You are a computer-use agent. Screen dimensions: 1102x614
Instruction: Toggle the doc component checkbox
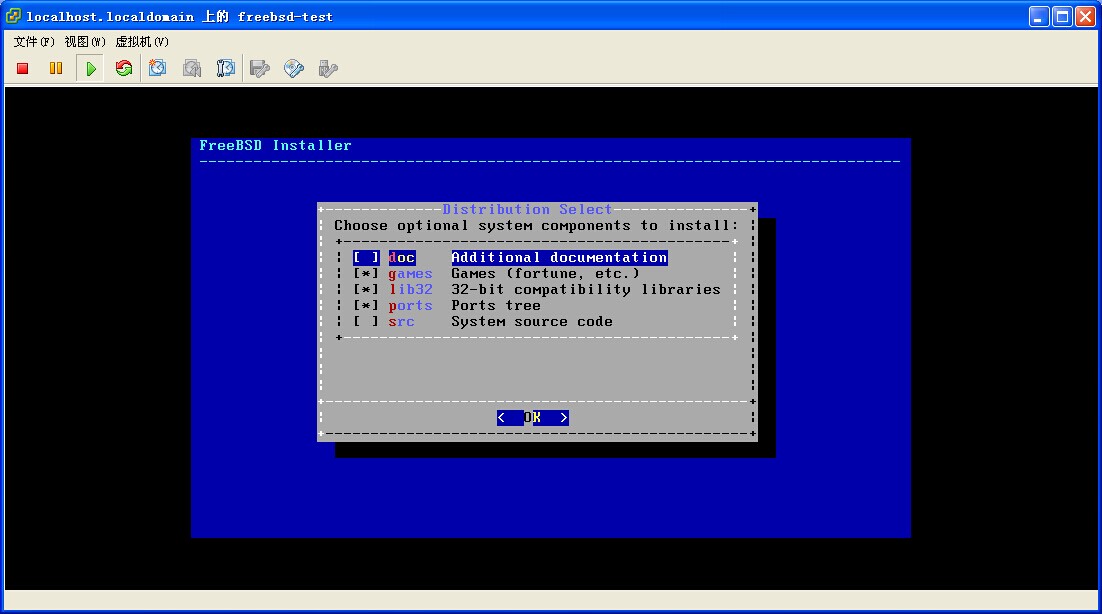coord(366,257)
